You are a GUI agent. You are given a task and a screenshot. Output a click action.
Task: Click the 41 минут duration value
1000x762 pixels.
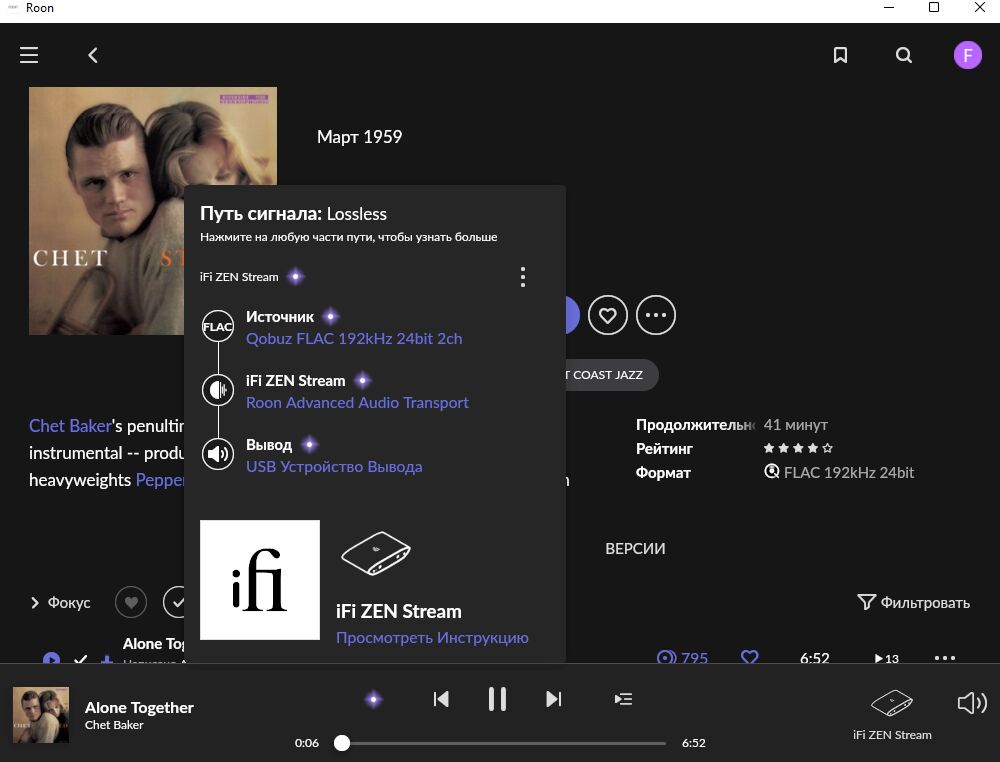coord(795,425)
